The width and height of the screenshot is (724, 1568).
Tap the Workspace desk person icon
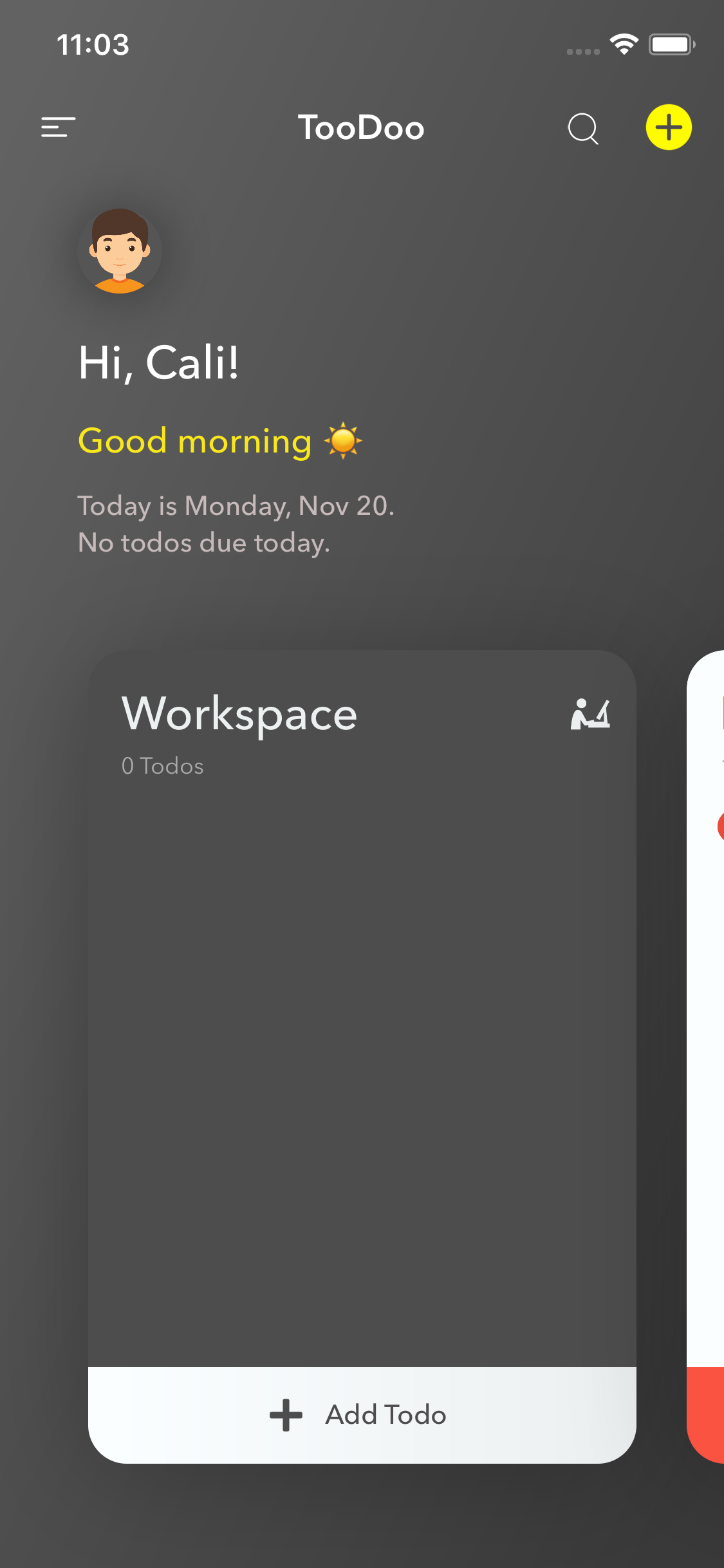[590, 714]
